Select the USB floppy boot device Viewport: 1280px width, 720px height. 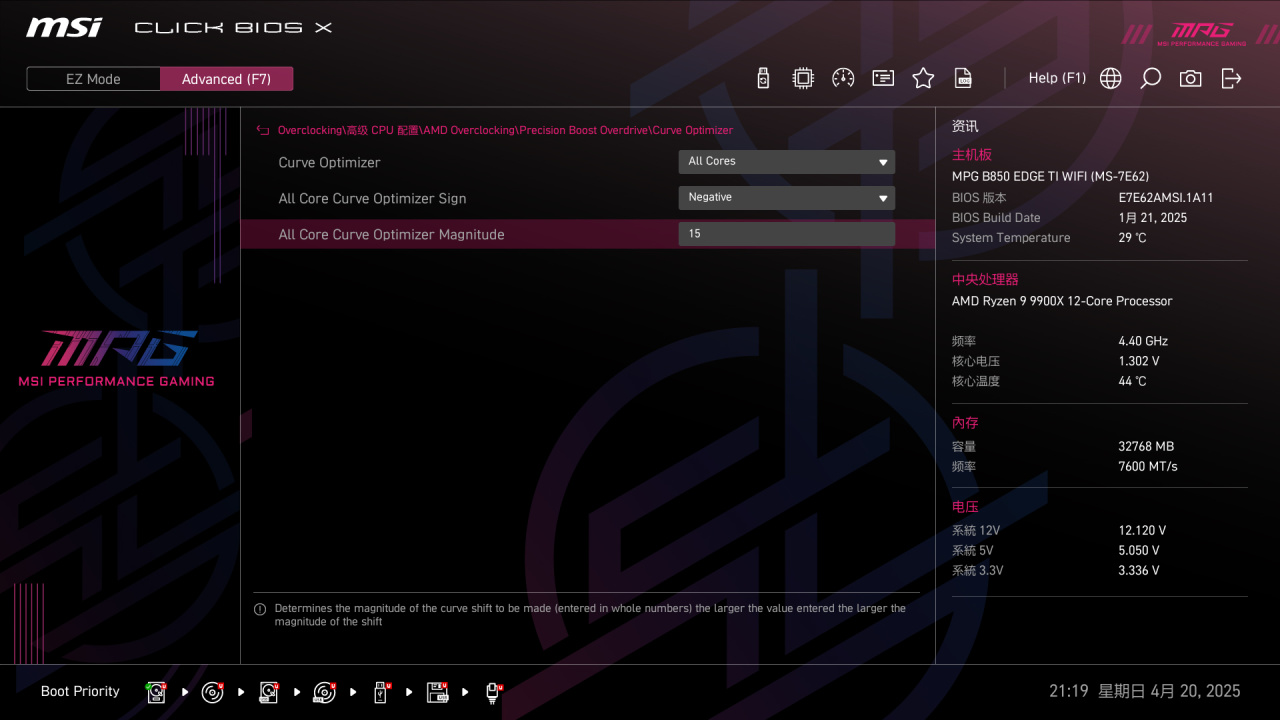point(437,692)
